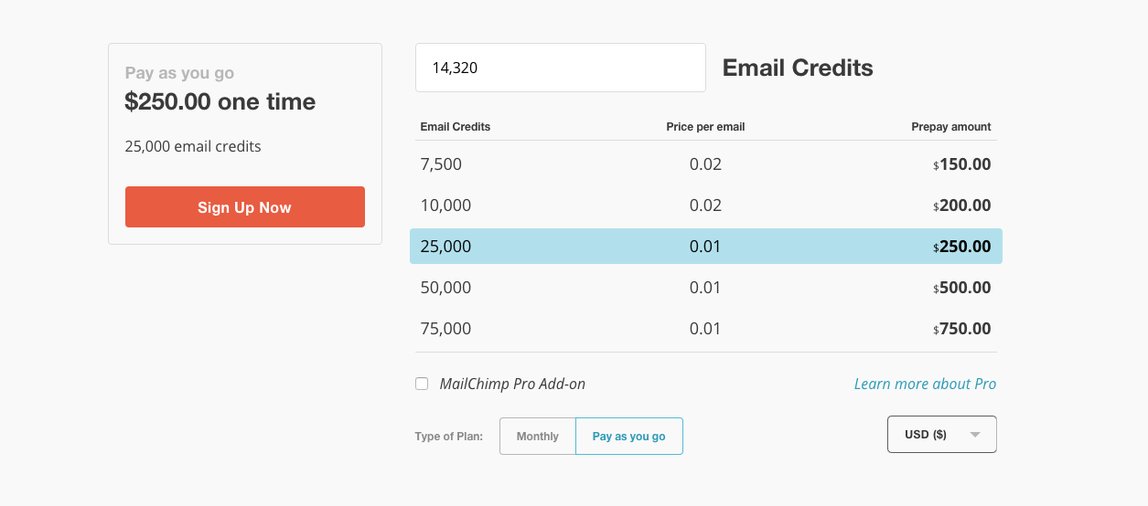Click the MailChimp Pro Add-on label text
Screen dimensions: 1148x506
pyautogui.click(x=512, y=384)
